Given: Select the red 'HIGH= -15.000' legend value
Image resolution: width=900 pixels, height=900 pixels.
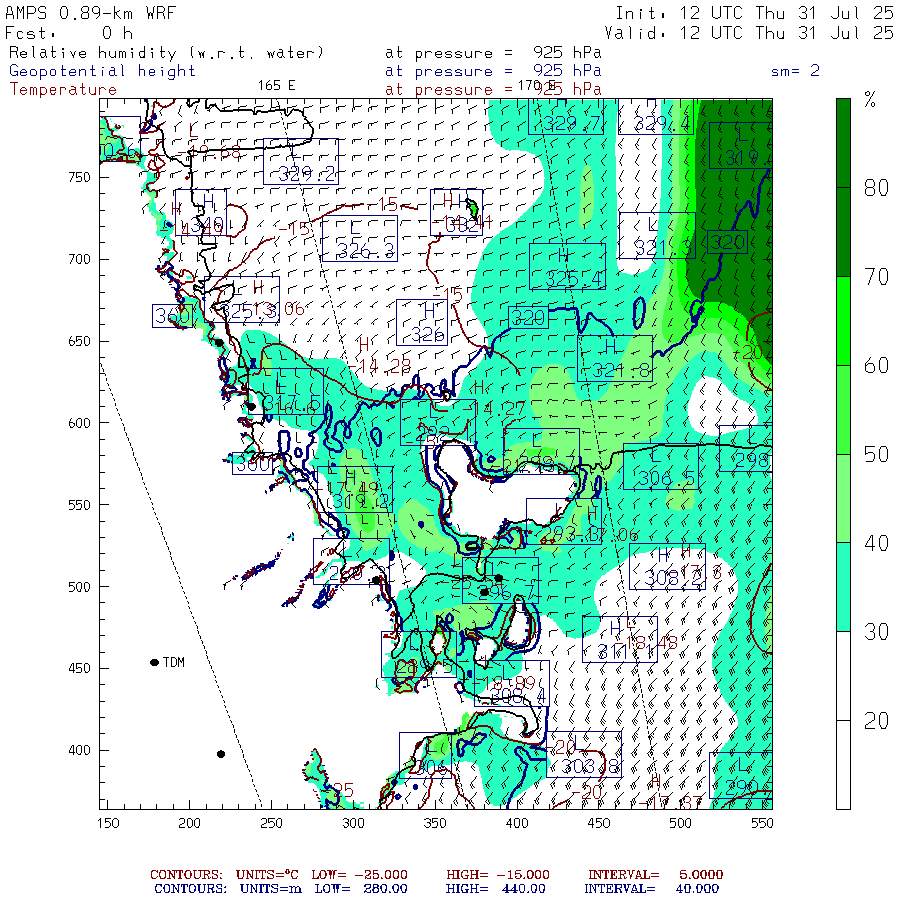Looking at the screenshot, I should pos(498,875).
